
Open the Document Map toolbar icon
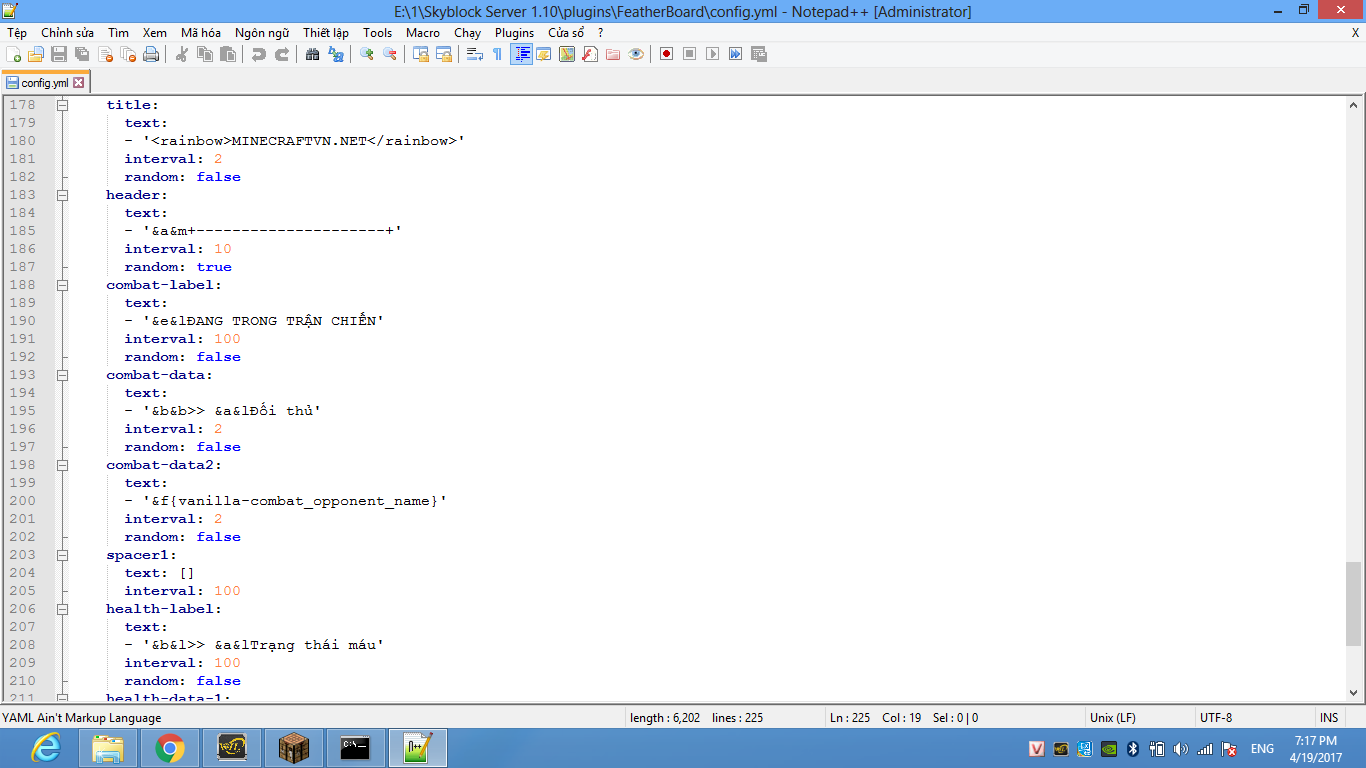567,54
